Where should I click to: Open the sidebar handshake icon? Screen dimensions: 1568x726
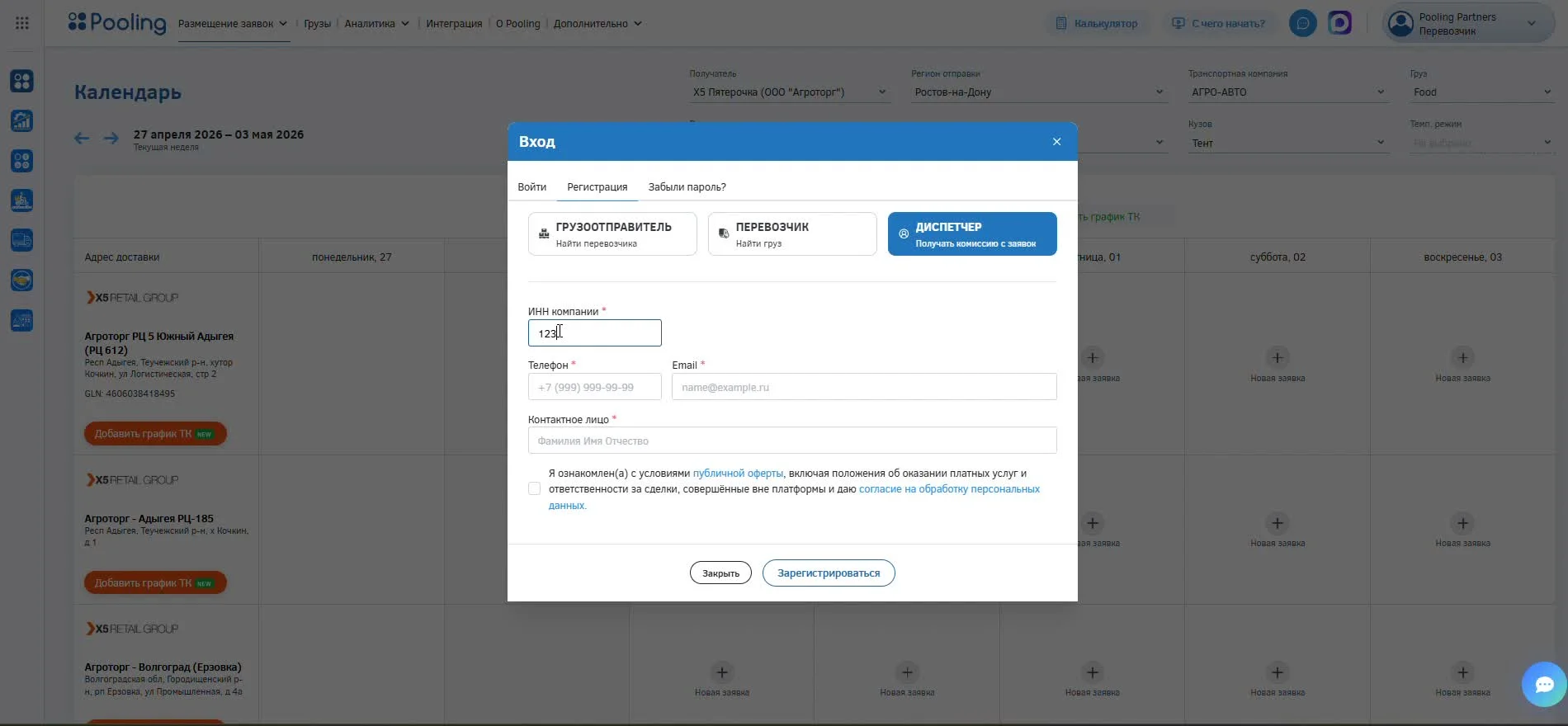click(22, 280)
